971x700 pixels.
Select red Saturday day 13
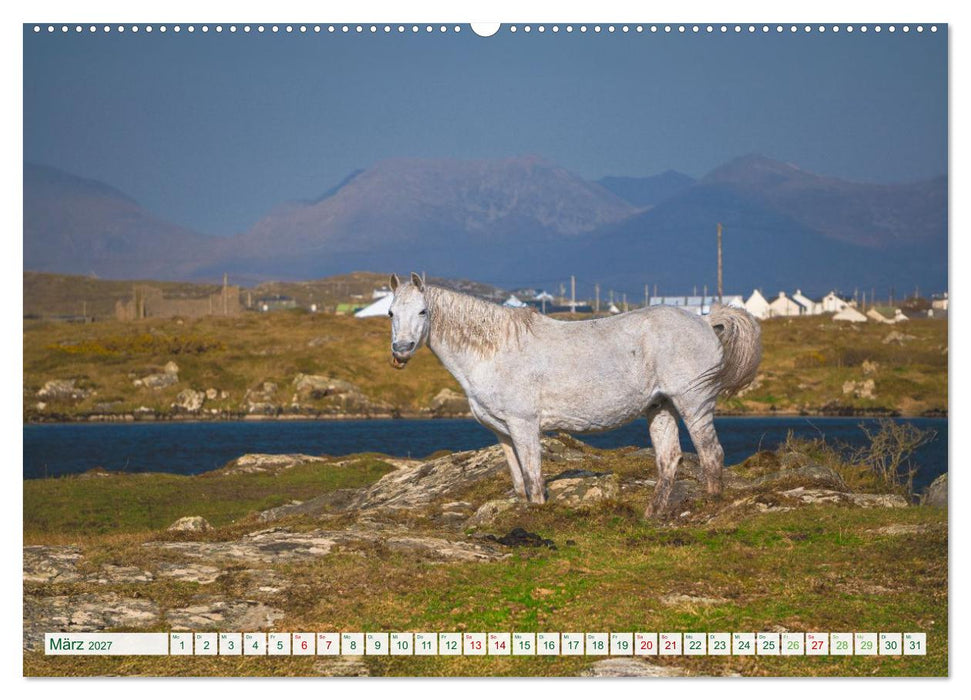coord(475,644)
